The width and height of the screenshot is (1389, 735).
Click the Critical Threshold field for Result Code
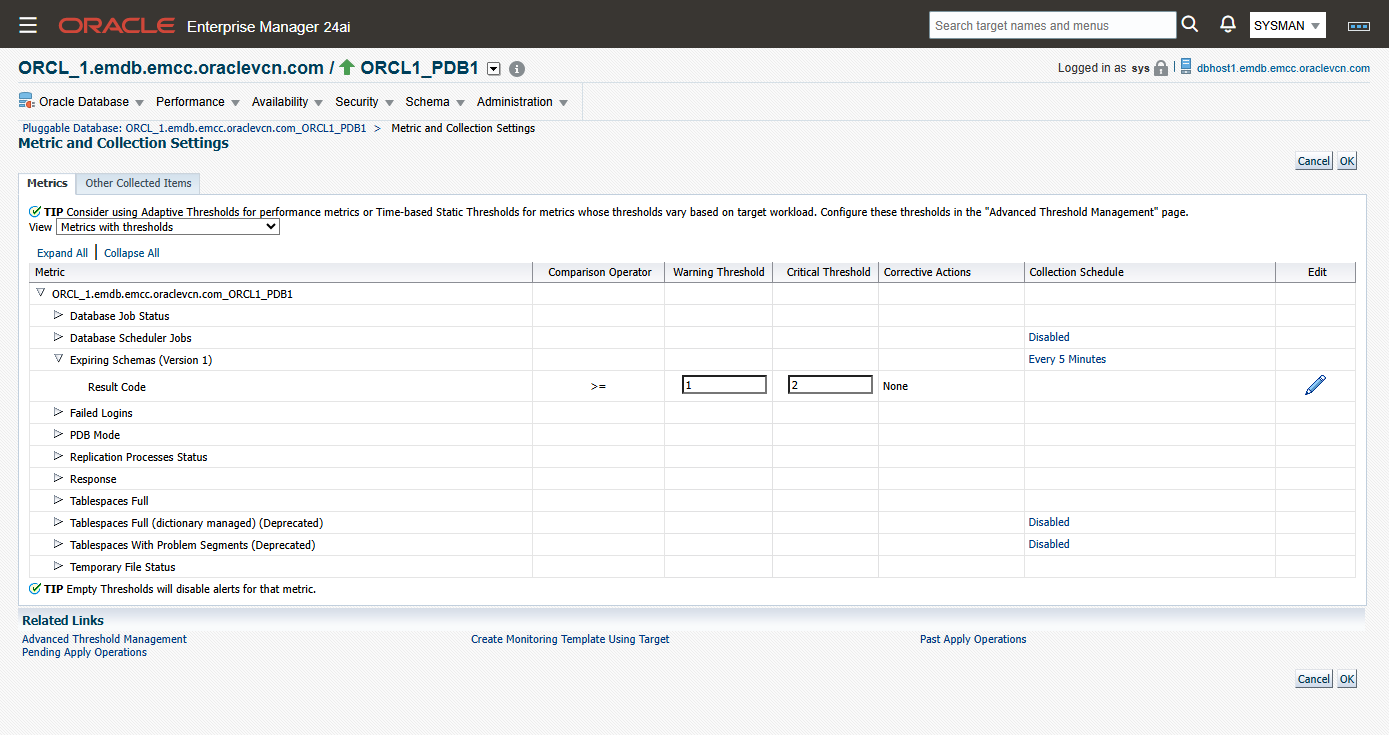[830, 385]
